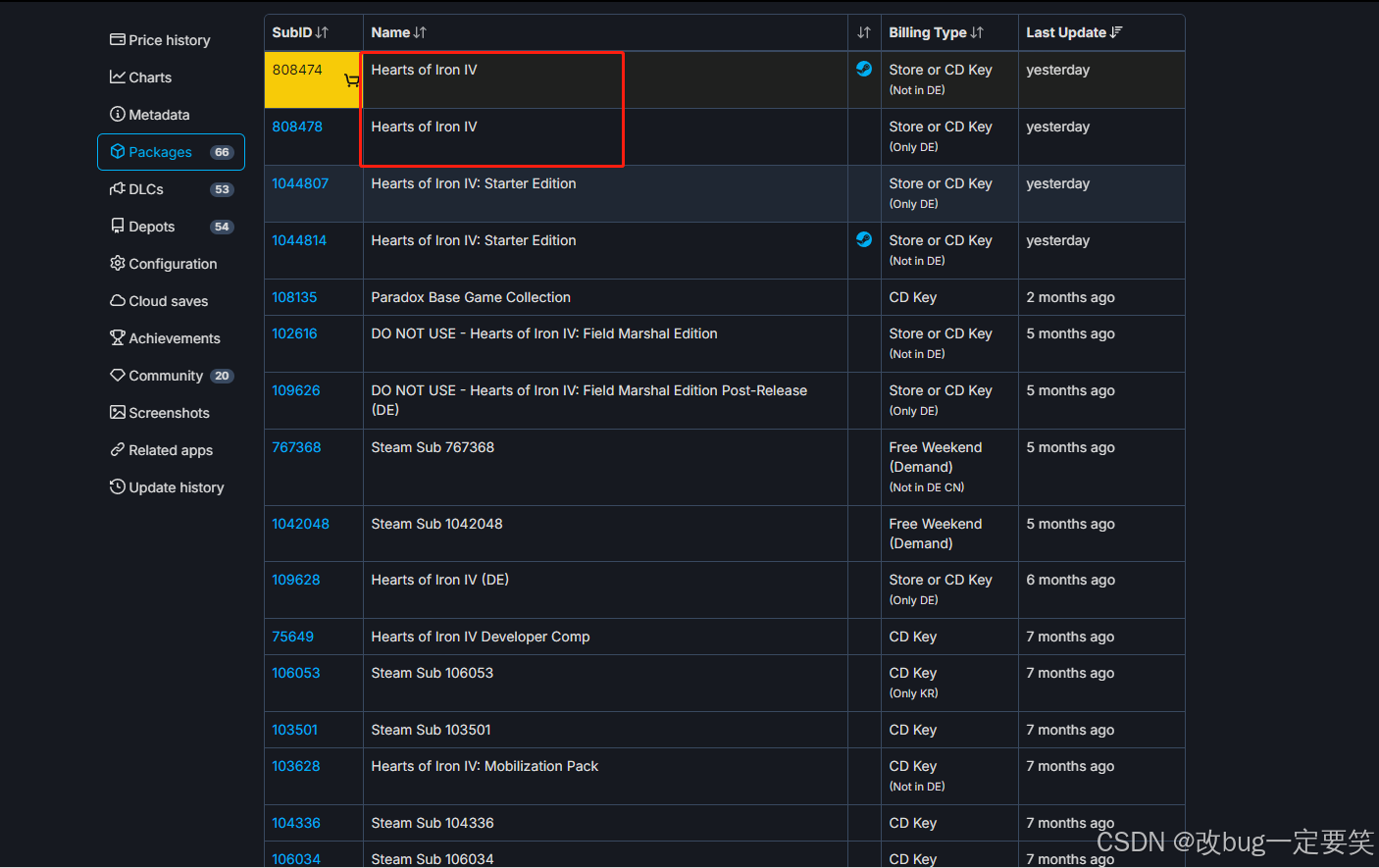
Task: Open the Related apps section
Action: pos(161,450)
